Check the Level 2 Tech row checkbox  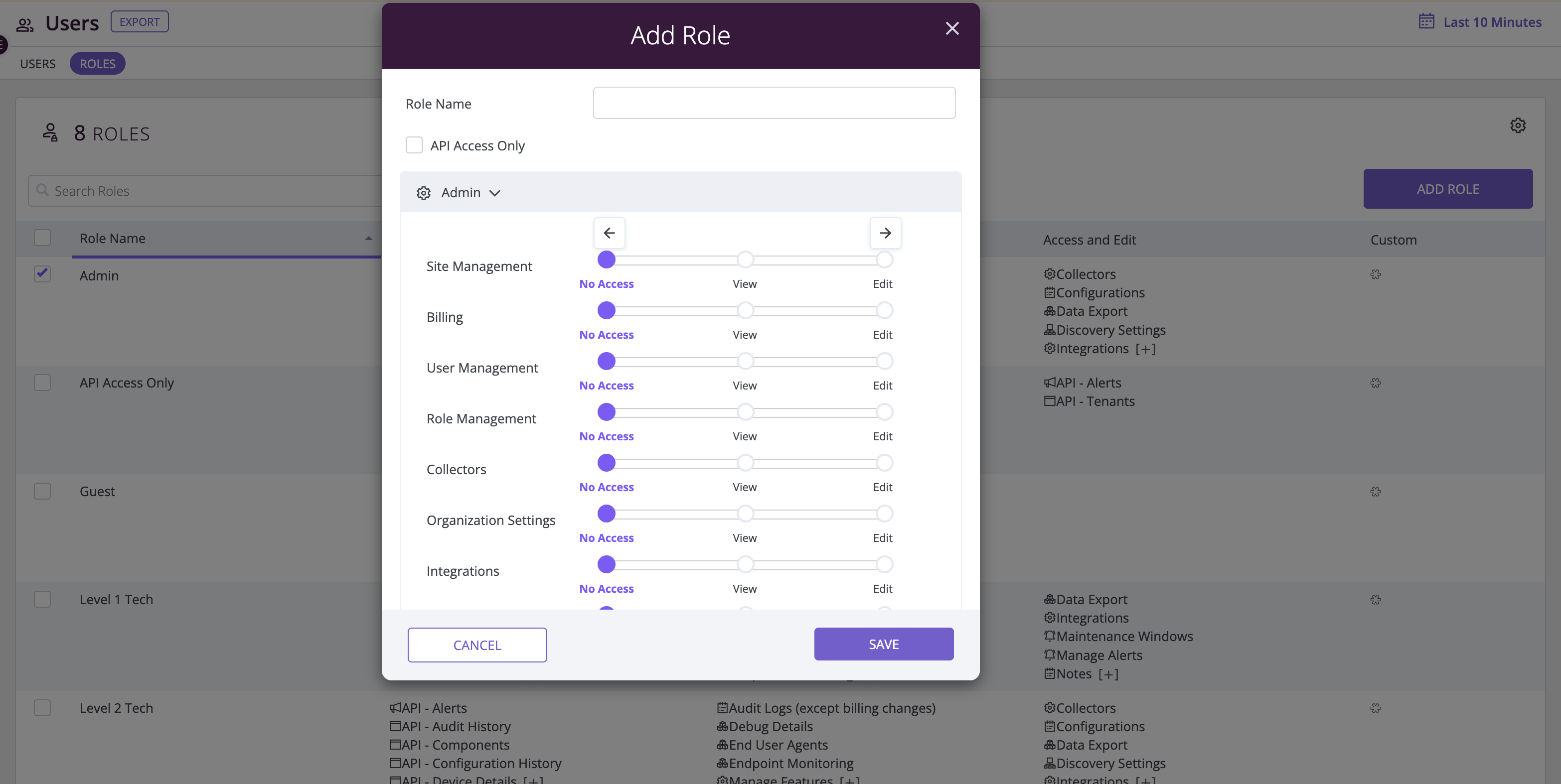pos(42,708)
